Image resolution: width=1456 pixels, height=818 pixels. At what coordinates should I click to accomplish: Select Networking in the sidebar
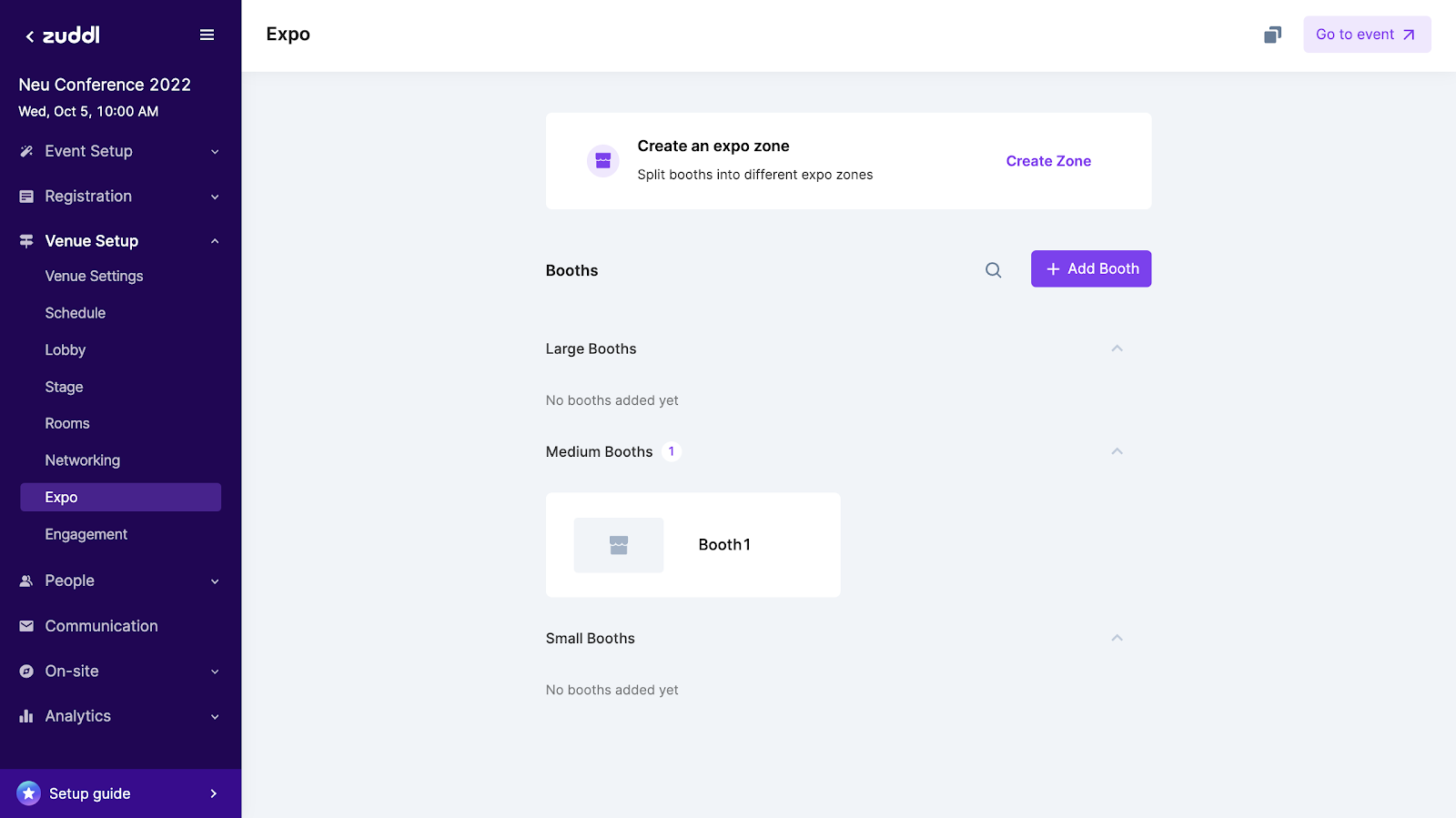[x=83, y=460]
